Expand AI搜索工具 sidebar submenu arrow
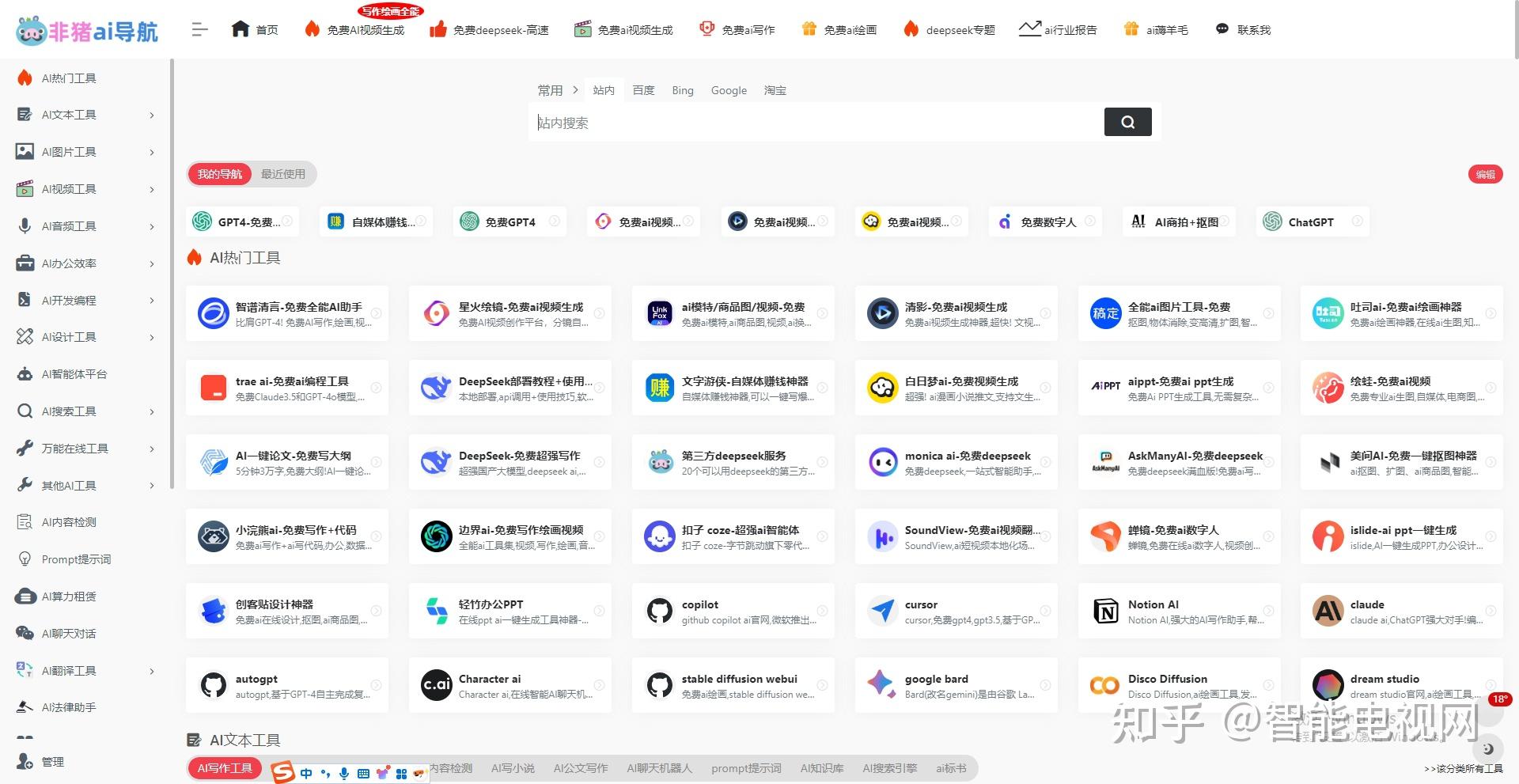Viewport: 1519px width, 784px height. [152, 412]
